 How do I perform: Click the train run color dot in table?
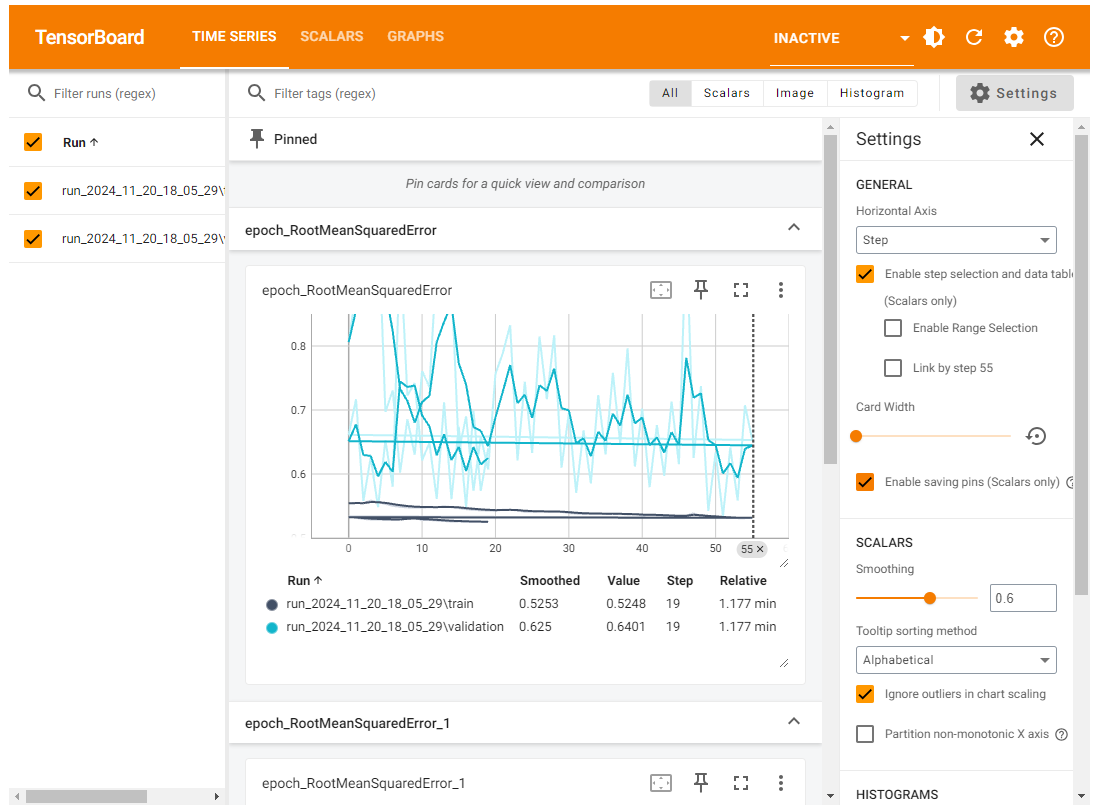pyautogui.click(x=272, y=605)
